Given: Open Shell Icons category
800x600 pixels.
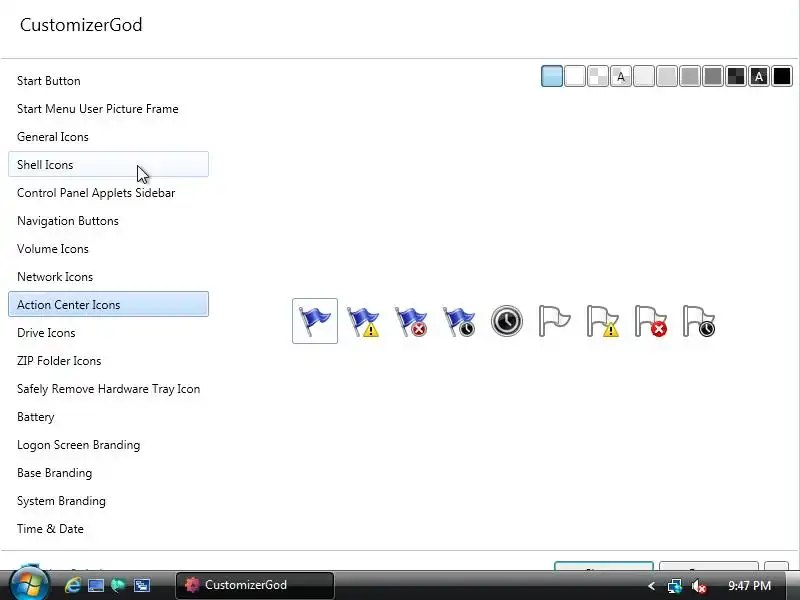Looking at the screenshot, I should tap(108, 164).
